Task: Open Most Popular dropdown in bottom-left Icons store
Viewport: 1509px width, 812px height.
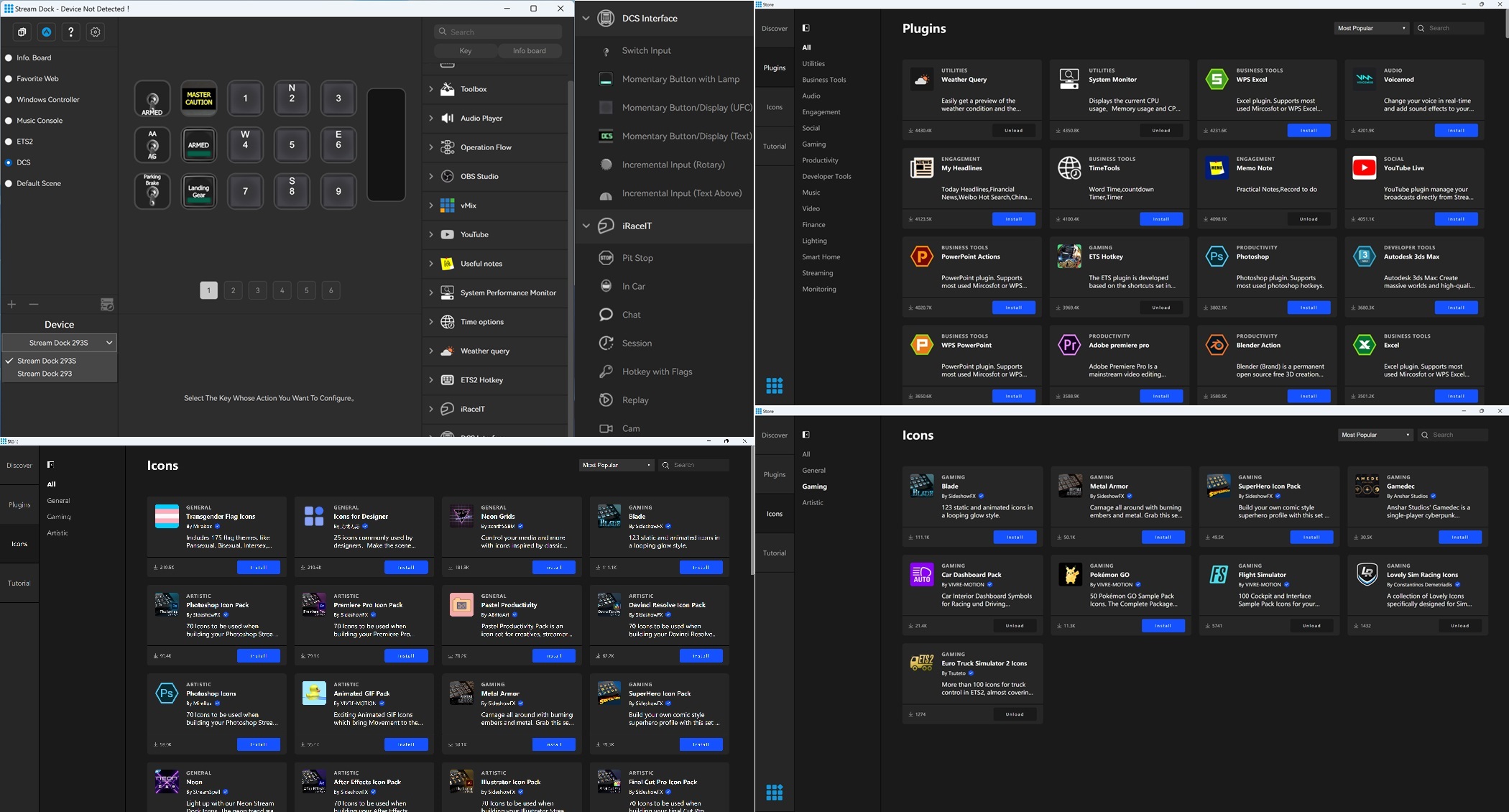Action: click(617, 465)
